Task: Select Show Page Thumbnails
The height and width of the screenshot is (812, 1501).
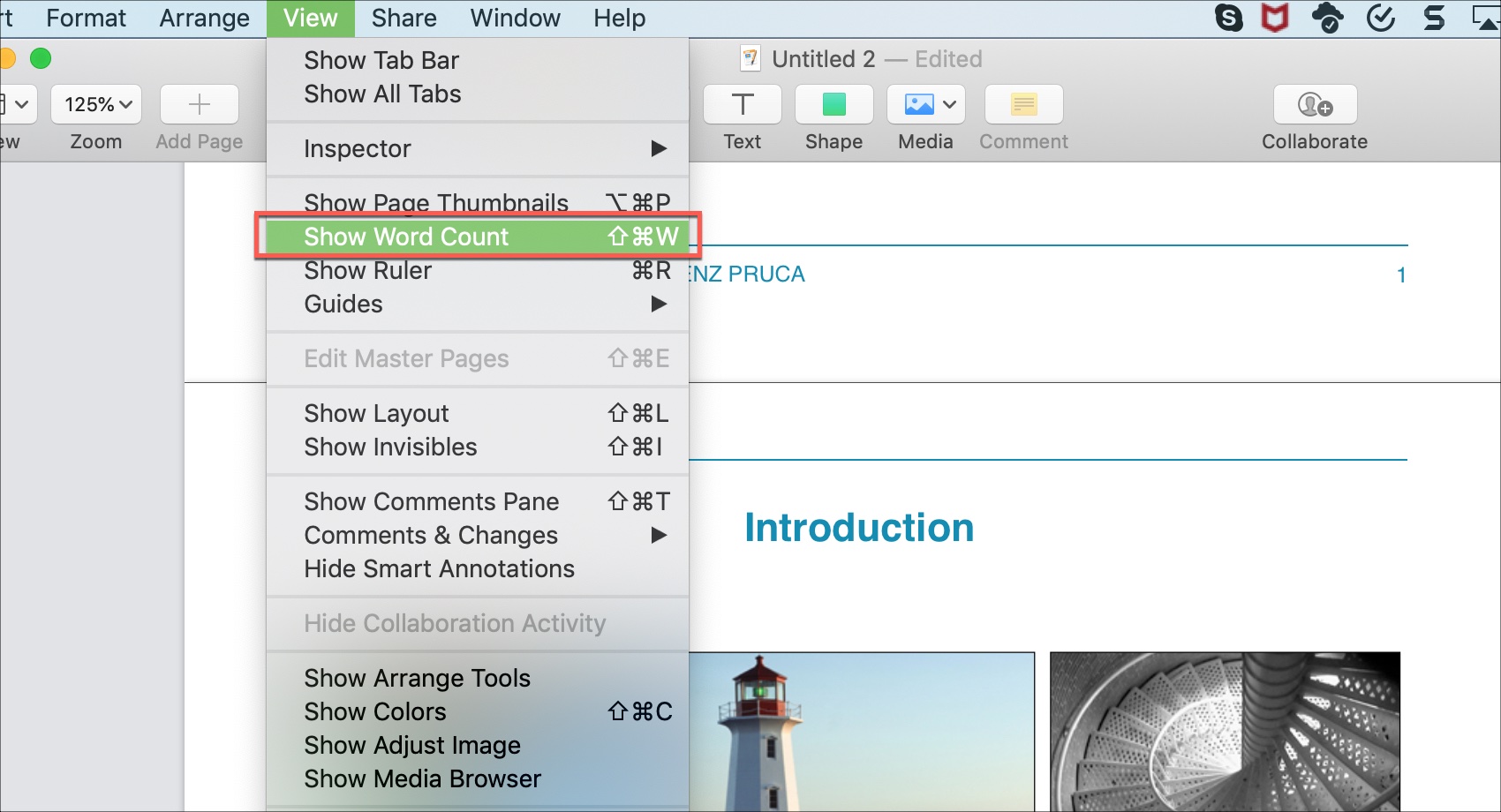Action: (478, 203)
